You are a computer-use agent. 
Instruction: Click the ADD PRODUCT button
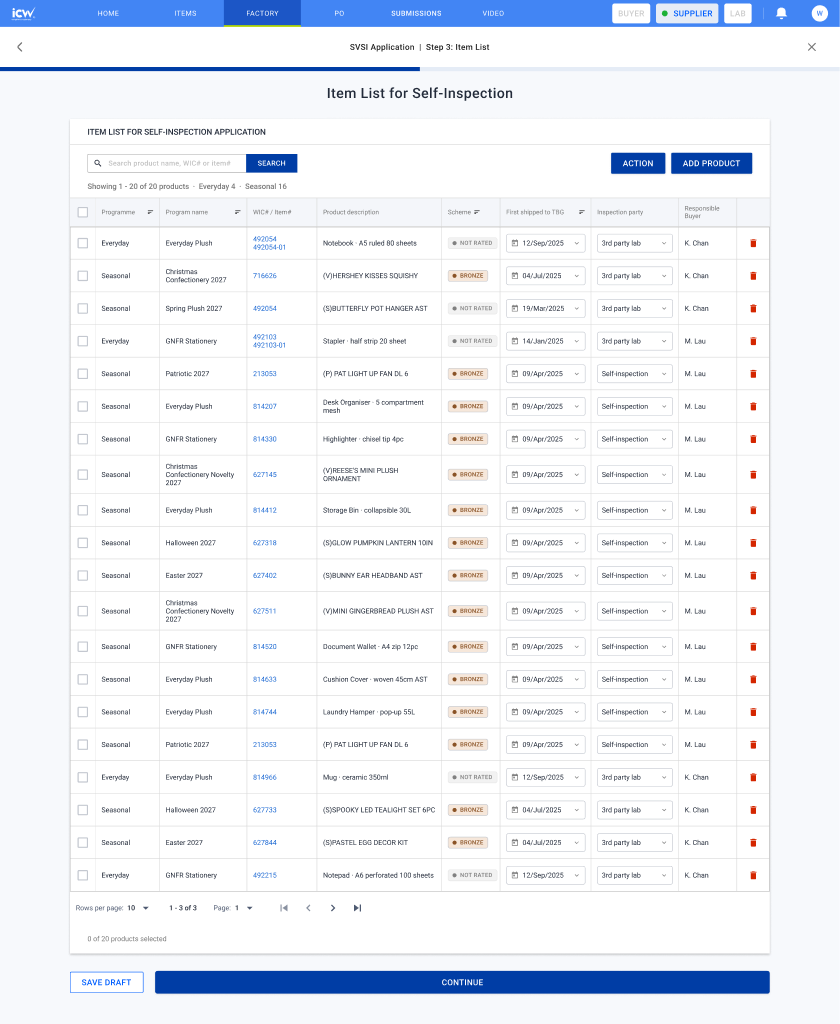[711, 163]
